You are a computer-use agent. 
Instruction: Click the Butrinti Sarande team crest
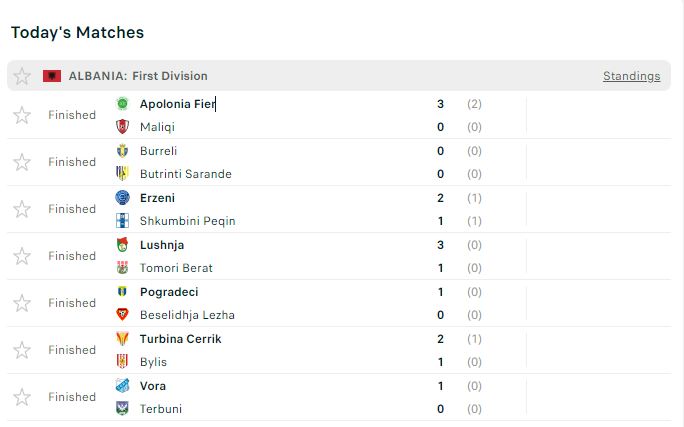pos(122,174)
